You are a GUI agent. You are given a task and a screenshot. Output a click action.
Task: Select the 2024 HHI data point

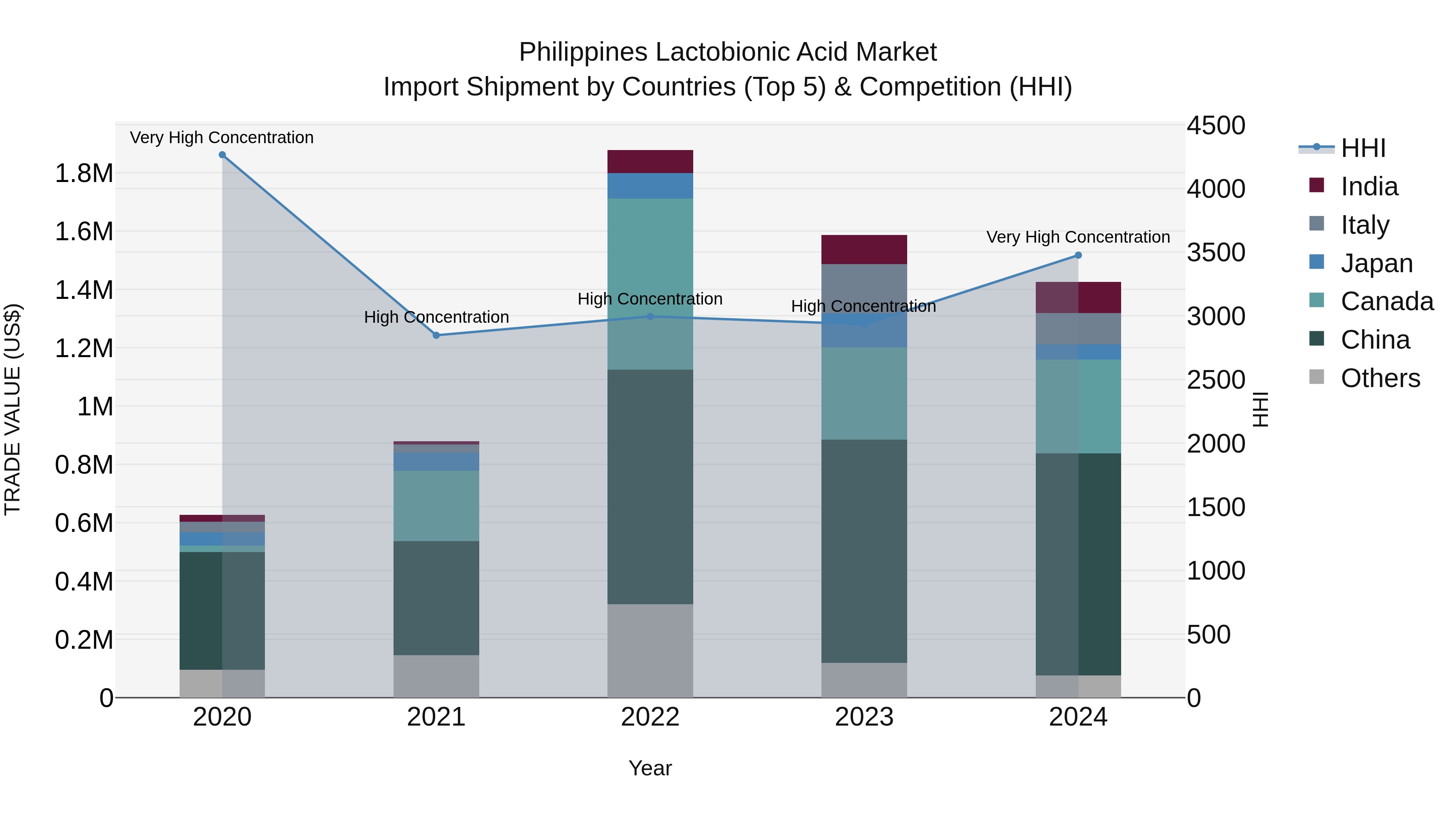tap(1078, 256)
